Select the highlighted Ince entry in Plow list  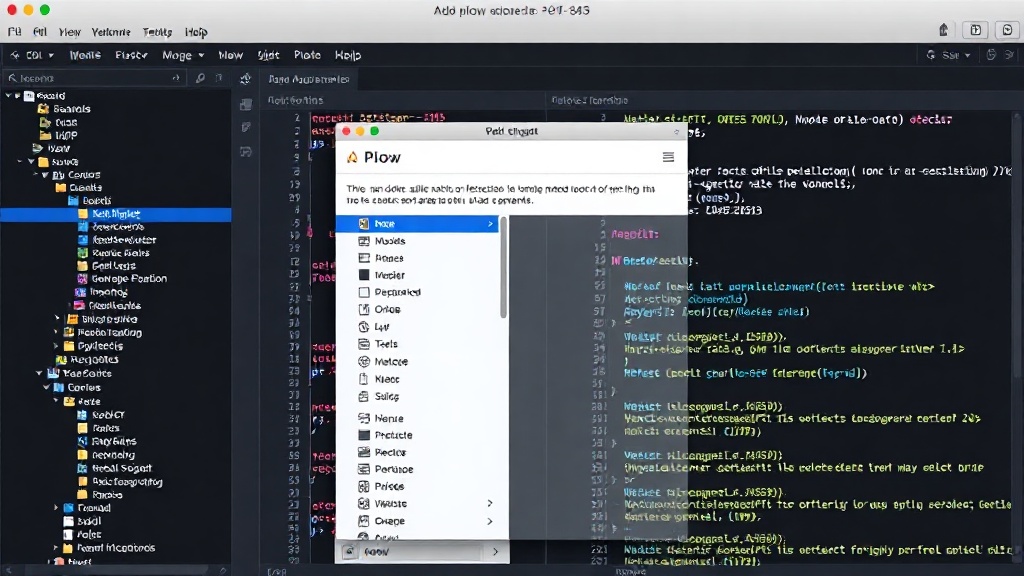[417, 223]
